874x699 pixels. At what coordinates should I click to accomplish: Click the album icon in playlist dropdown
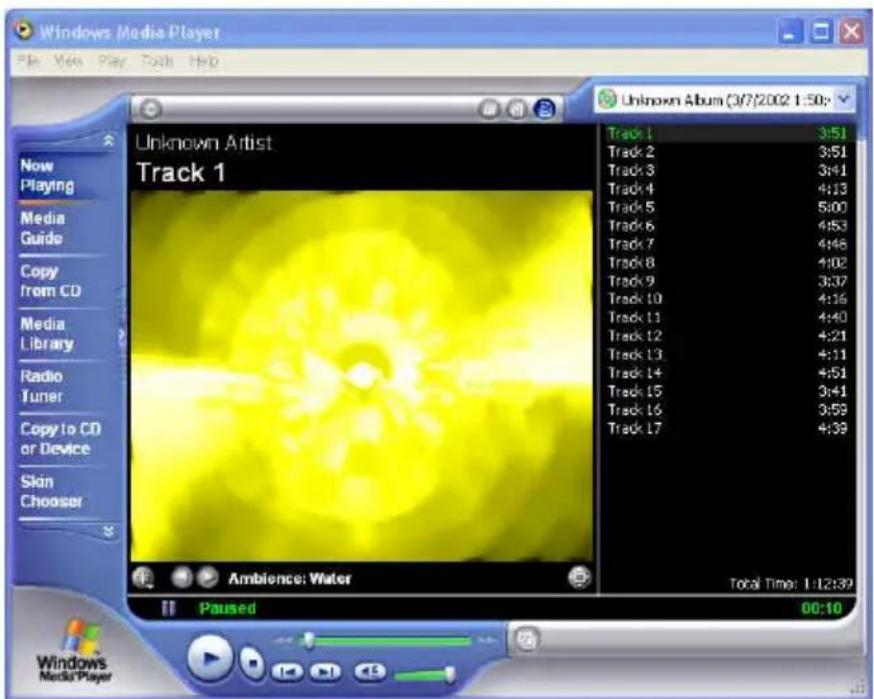(607, 100)
